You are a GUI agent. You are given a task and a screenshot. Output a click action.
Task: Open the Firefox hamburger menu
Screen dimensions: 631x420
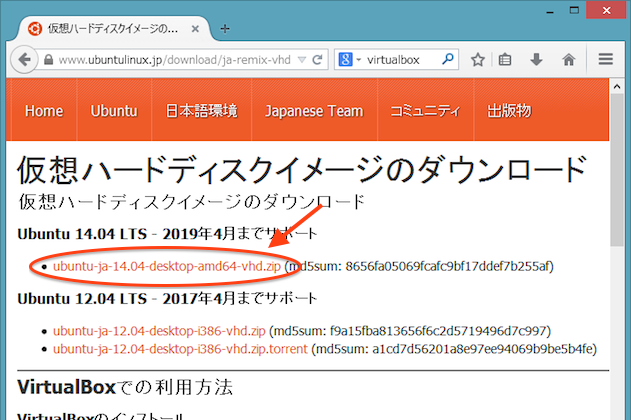coord(605,60)
